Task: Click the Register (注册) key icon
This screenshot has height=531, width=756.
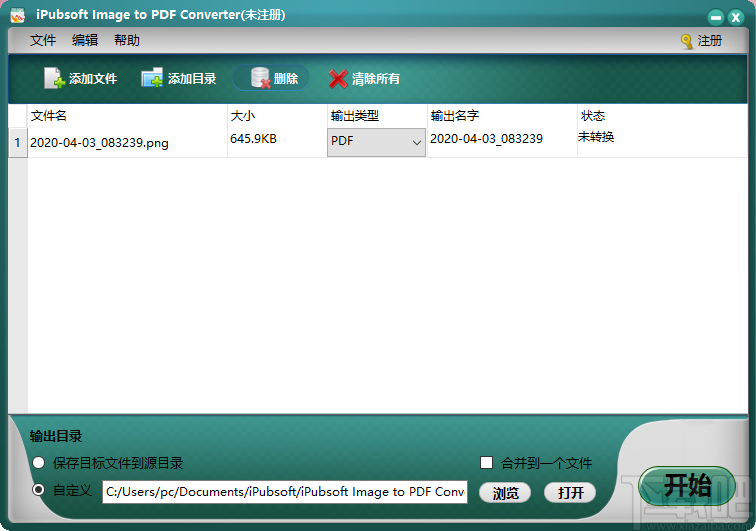Action: click(687, 41)
